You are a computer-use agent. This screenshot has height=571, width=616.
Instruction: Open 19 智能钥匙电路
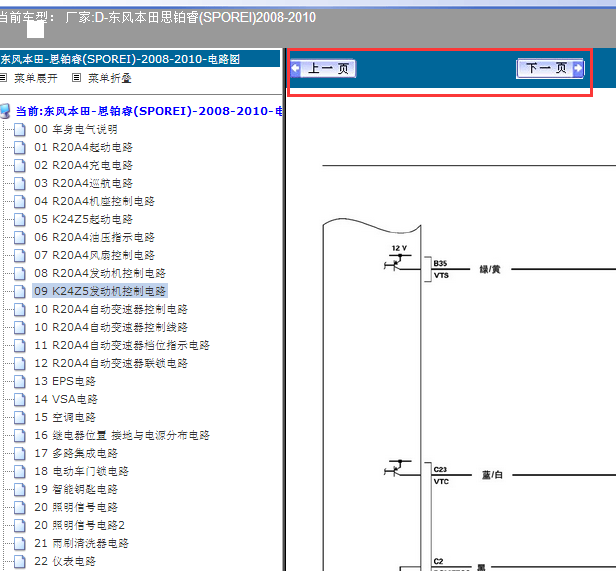coord(76,490)
